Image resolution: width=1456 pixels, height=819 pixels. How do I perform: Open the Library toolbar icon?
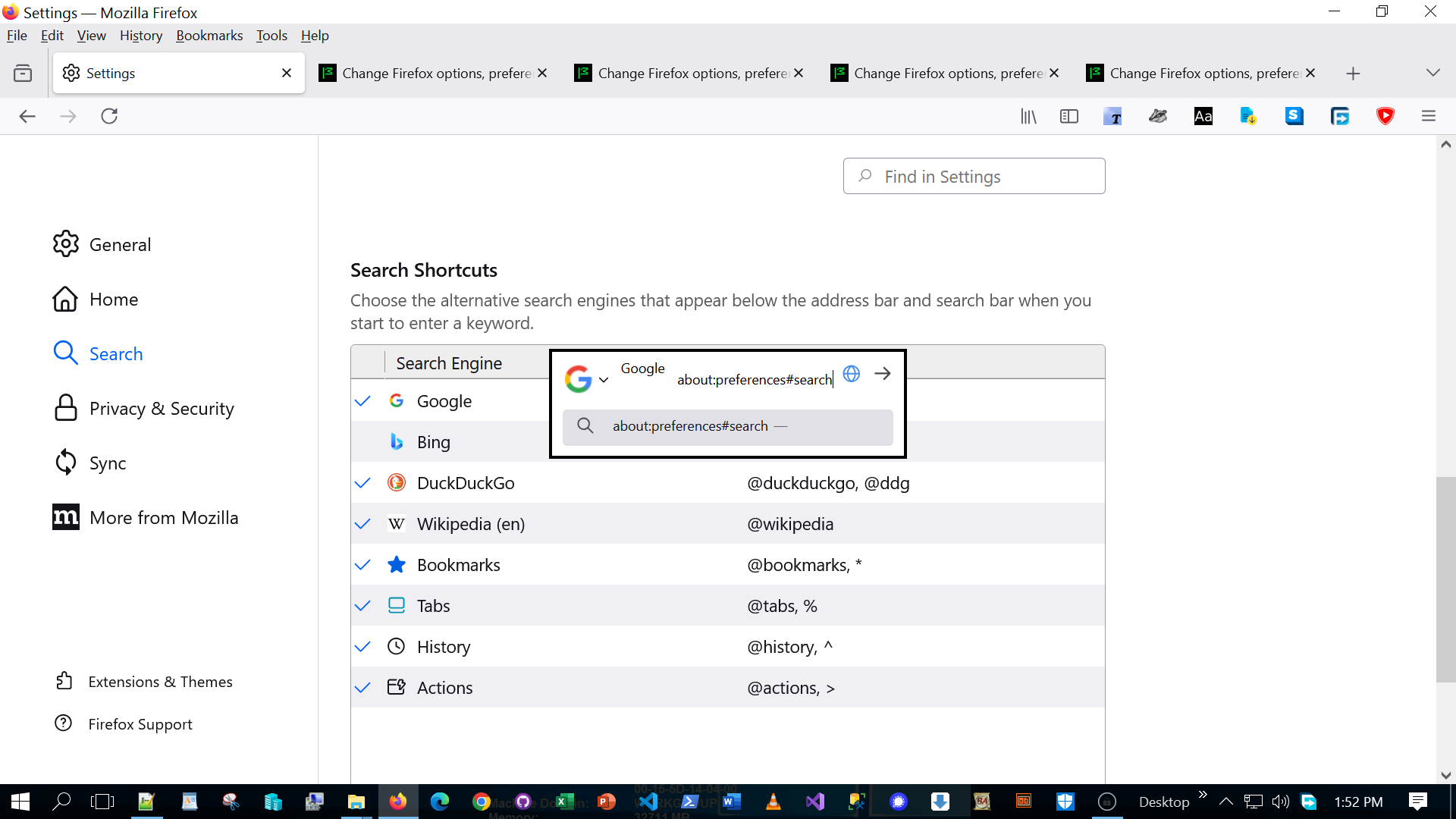[1028, 116]
